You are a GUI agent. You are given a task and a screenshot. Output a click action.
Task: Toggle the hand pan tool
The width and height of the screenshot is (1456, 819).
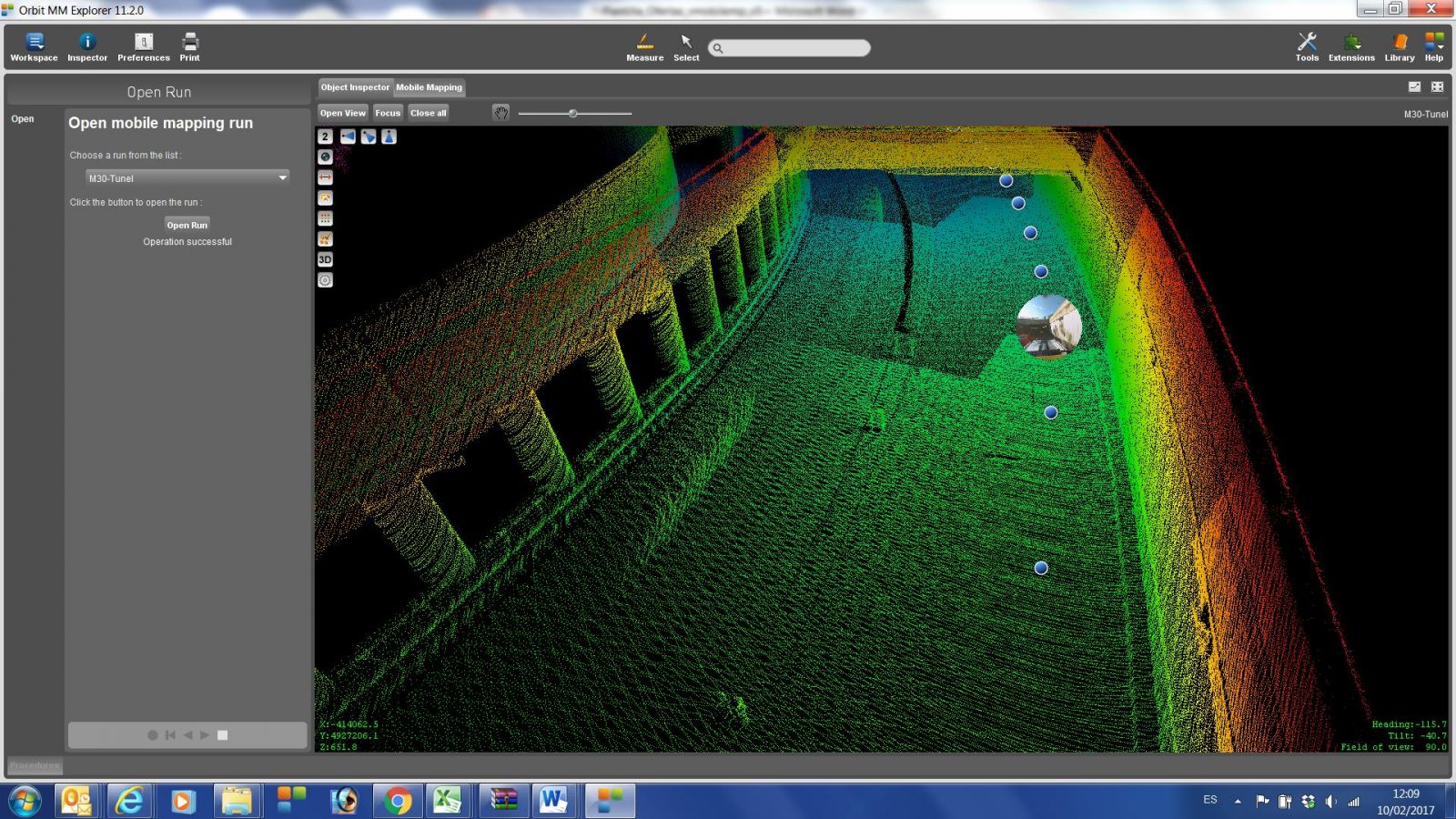500,113
